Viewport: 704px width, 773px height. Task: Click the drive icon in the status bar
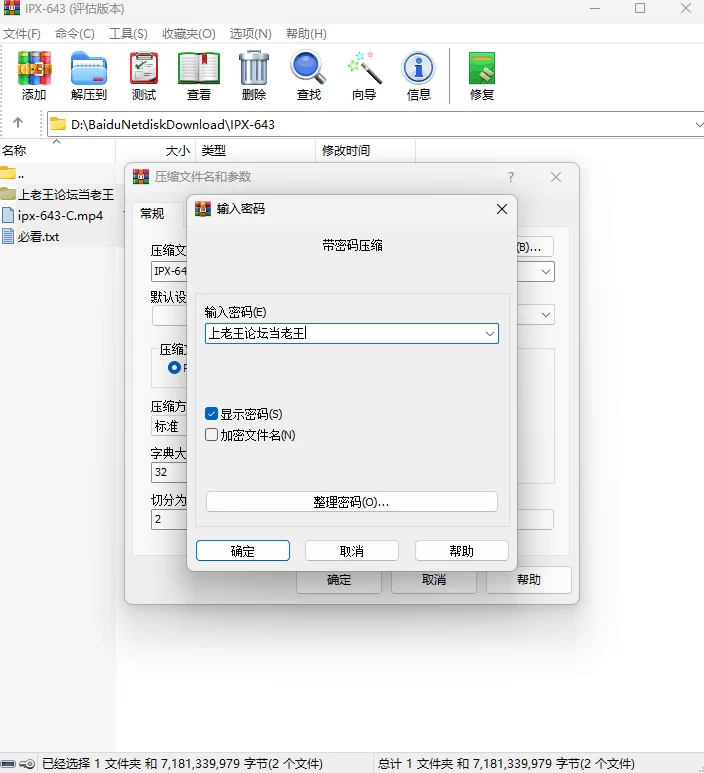click(8, 764)
